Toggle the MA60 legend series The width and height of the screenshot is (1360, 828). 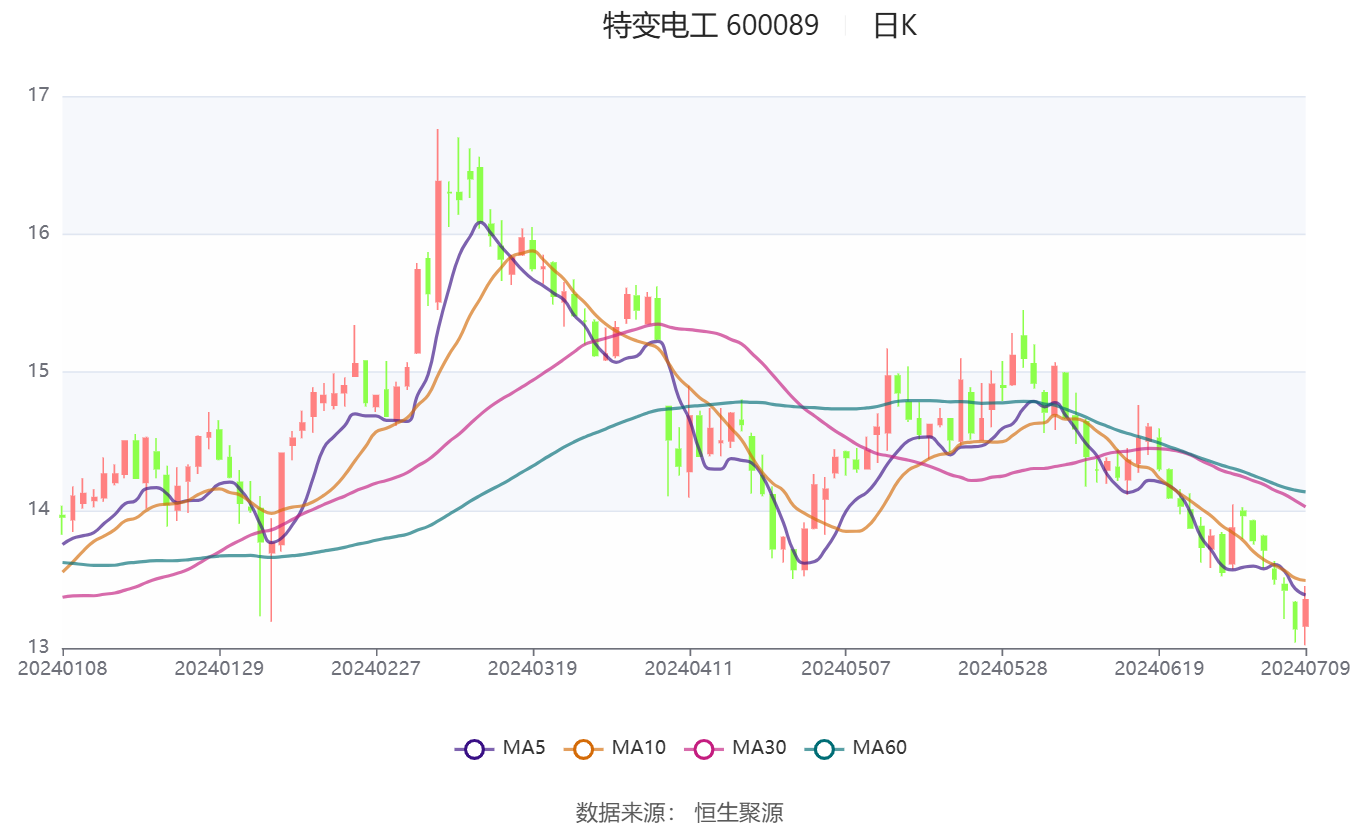coord(856,747)
